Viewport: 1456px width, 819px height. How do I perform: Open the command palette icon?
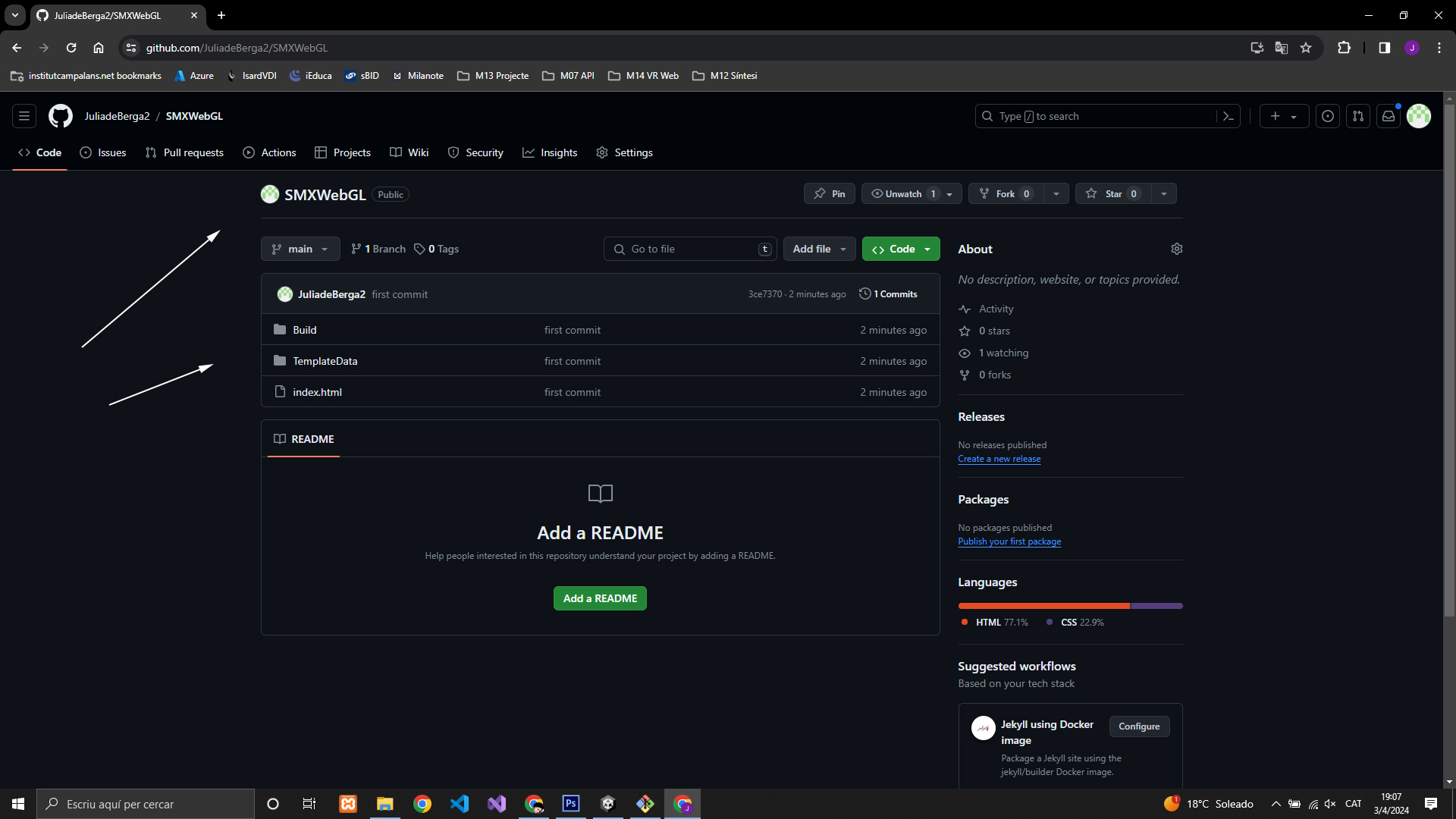coord(1228,116)
